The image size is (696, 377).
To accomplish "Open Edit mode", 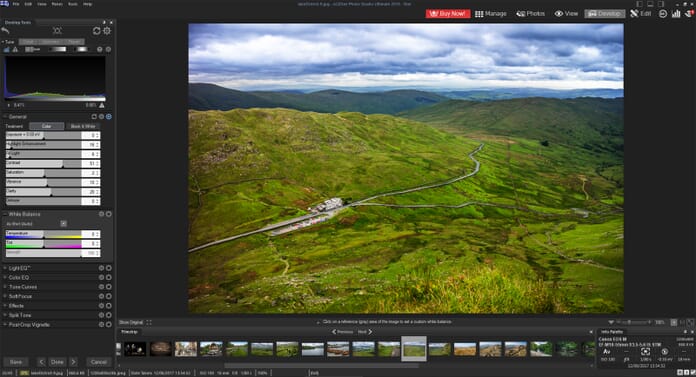I will [x=641, y=14].
